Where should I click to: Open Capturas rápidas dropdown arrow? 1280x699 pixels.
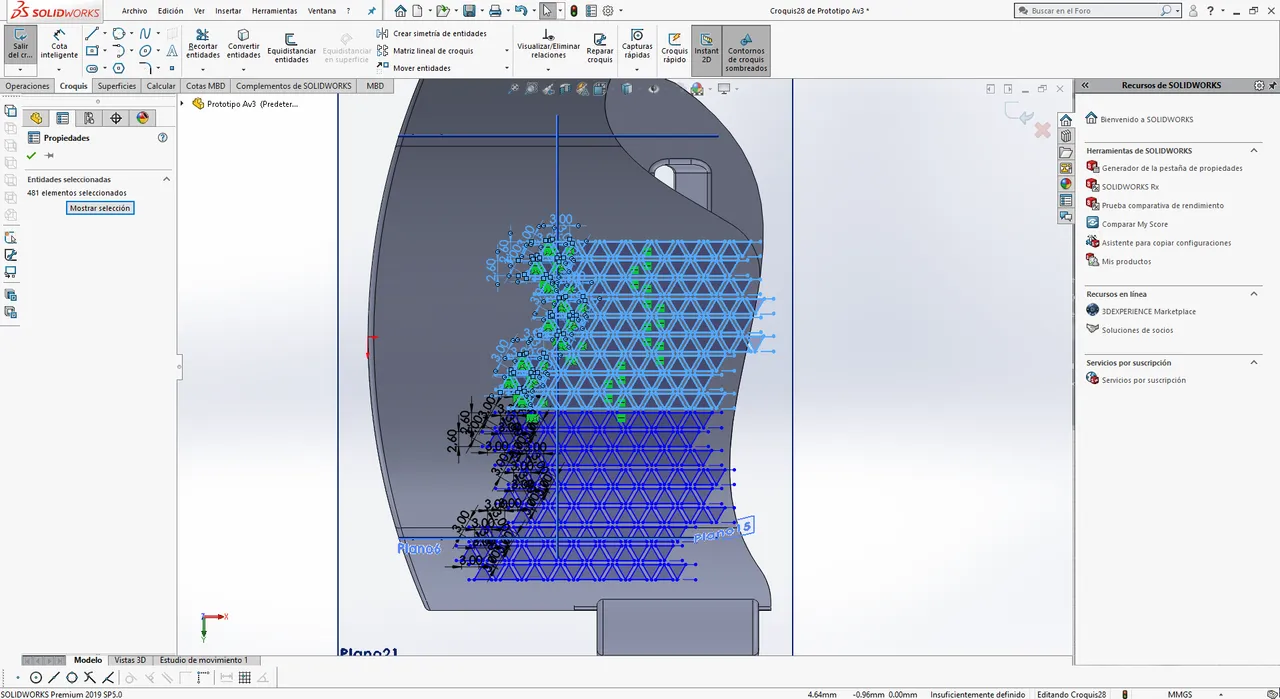click(637, 68)
